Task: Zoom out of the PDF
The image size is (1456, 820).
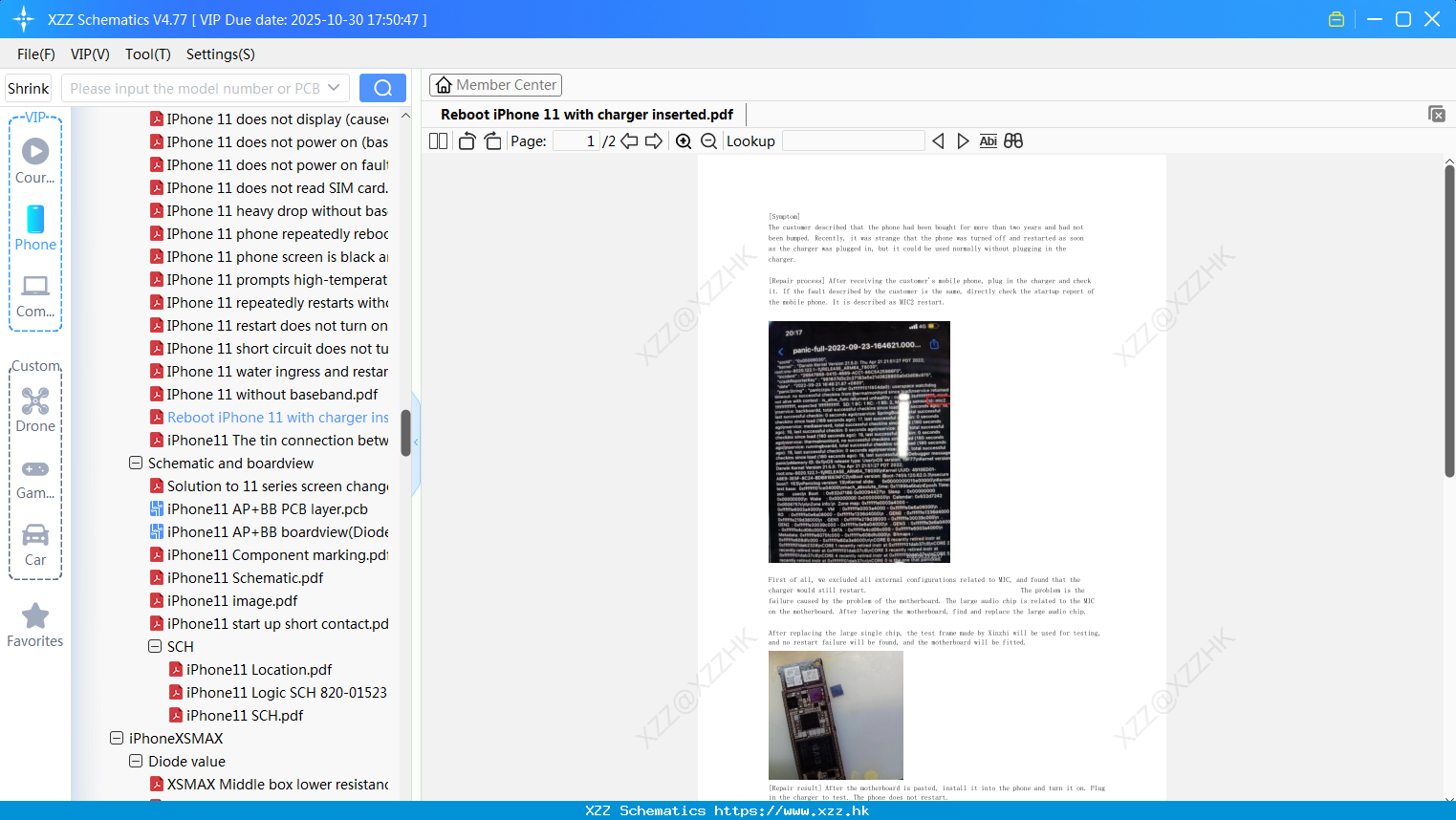Action: [x=708, y=140]
